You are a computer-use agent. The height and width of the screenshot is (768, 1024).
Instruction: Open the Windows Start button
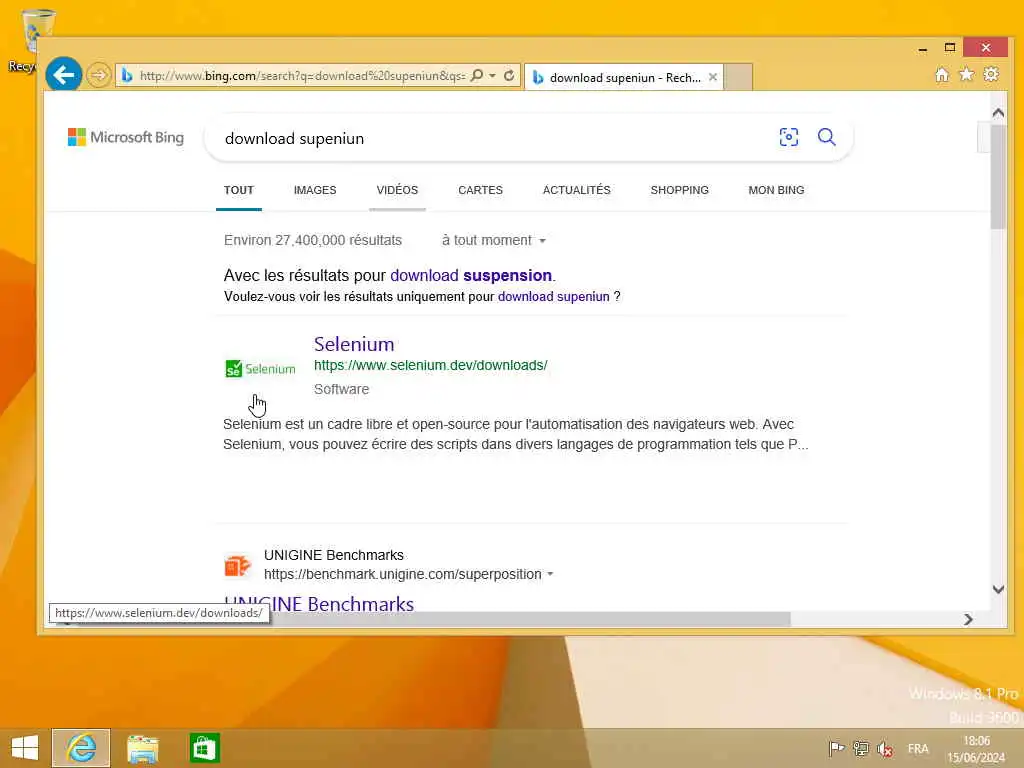click(25, 748)
